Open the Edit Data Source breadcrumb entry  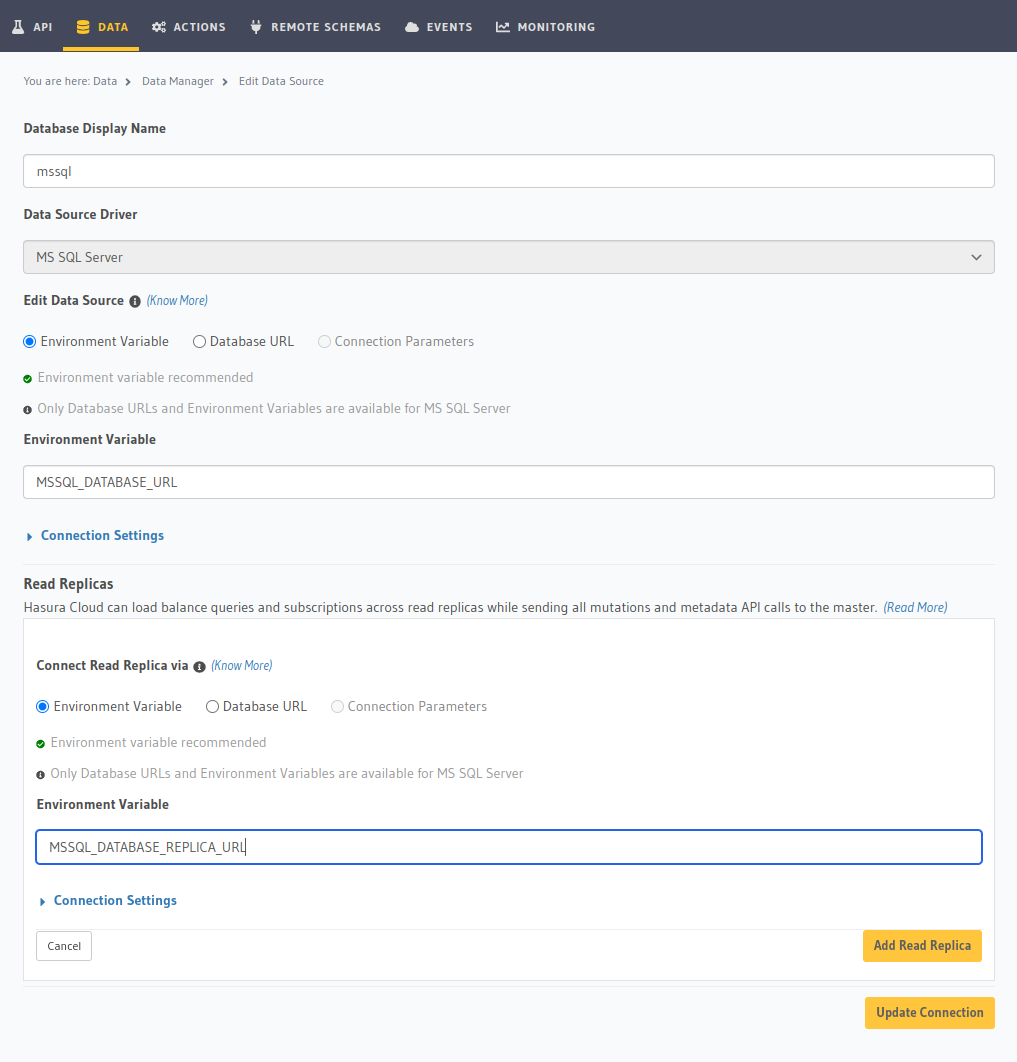tap(281, 81)
